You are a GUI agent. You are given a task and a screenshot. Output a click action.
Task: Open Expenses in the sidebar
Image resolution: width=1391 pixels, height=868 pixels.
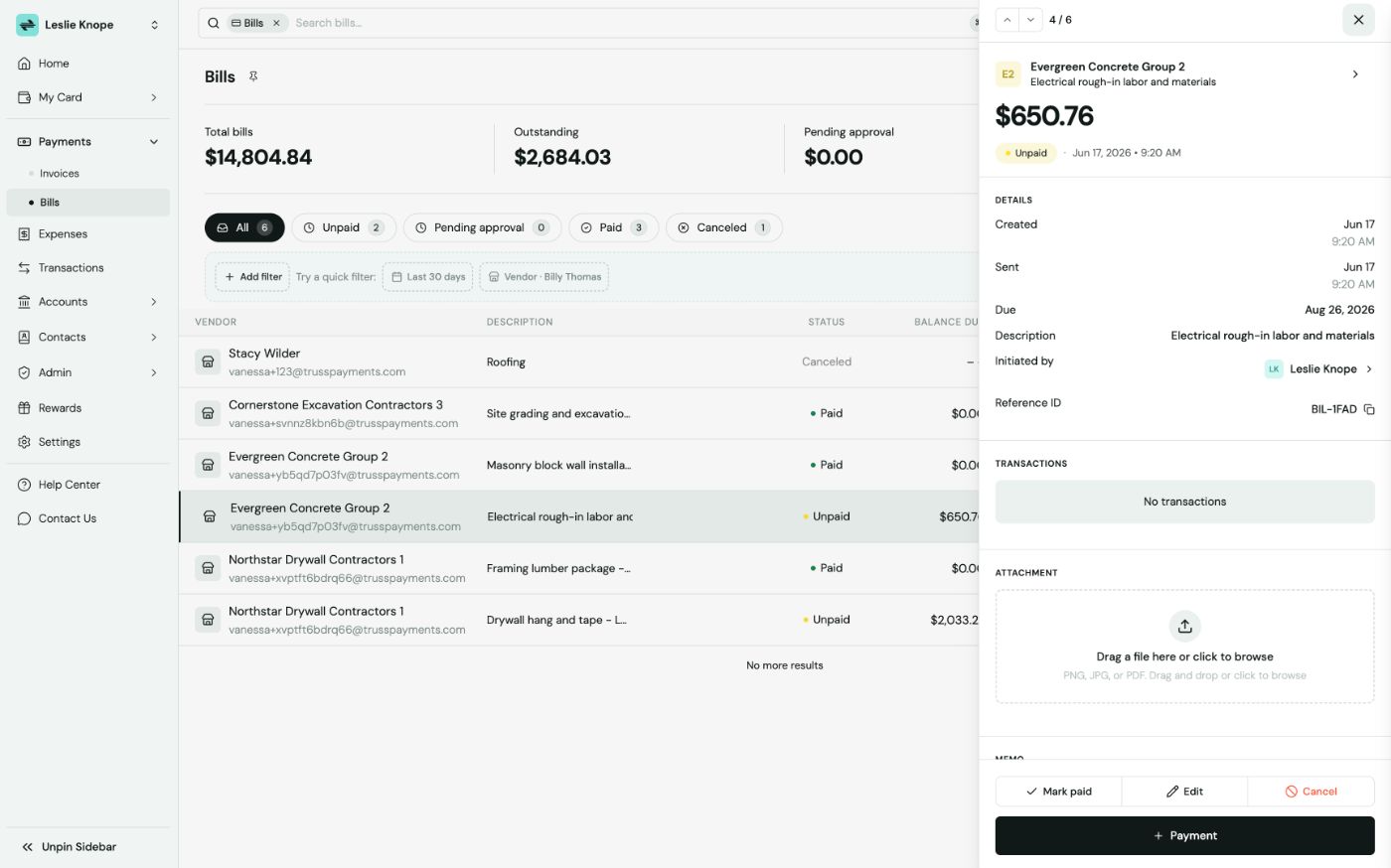point(88,234)
